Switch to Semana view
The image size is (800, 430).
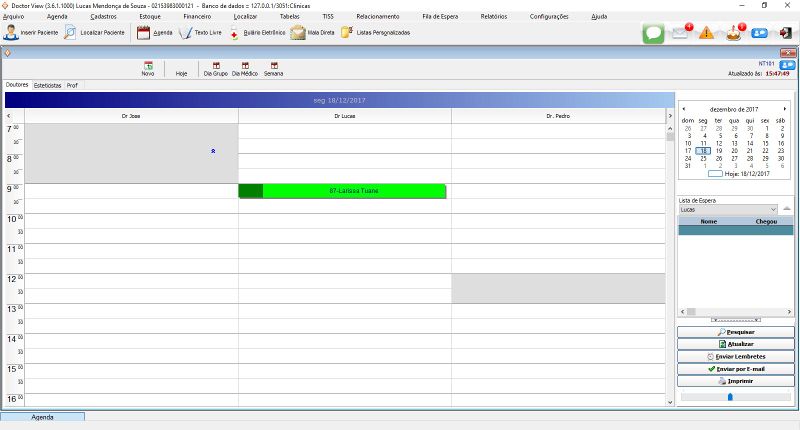click(273, 68)
